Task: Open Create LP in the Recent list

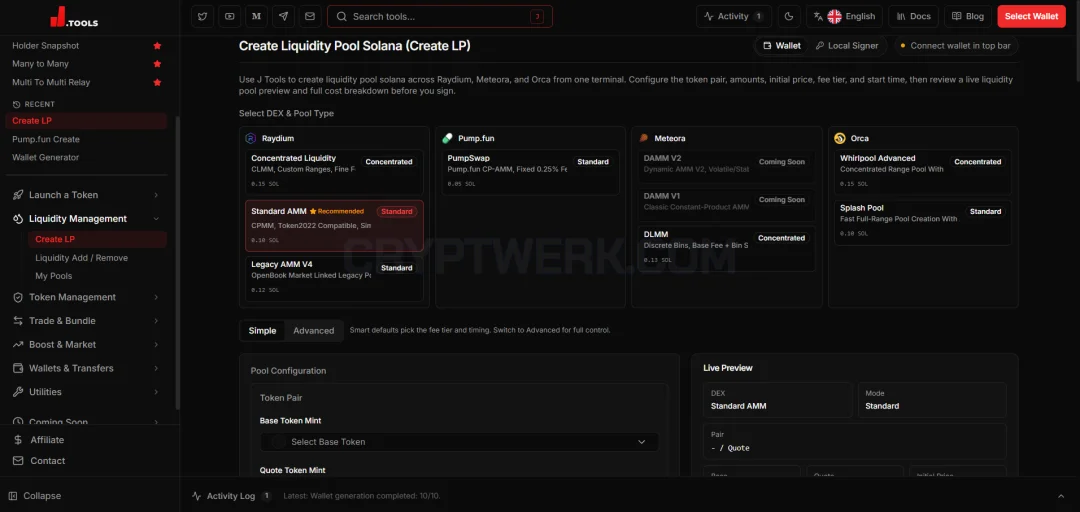Action: coord(86,121)
